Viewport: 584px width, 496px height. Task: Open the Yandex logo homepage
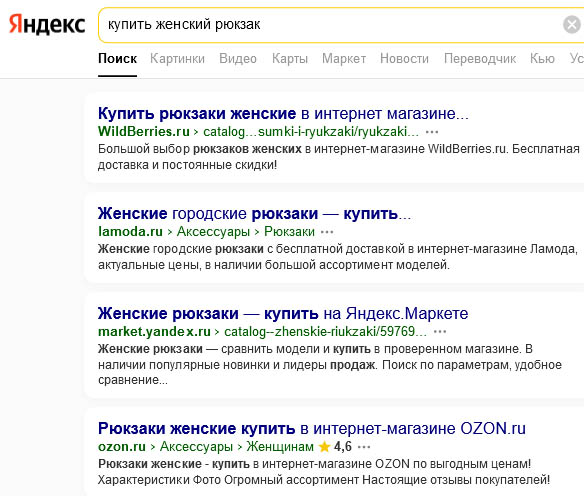(47, 25)
